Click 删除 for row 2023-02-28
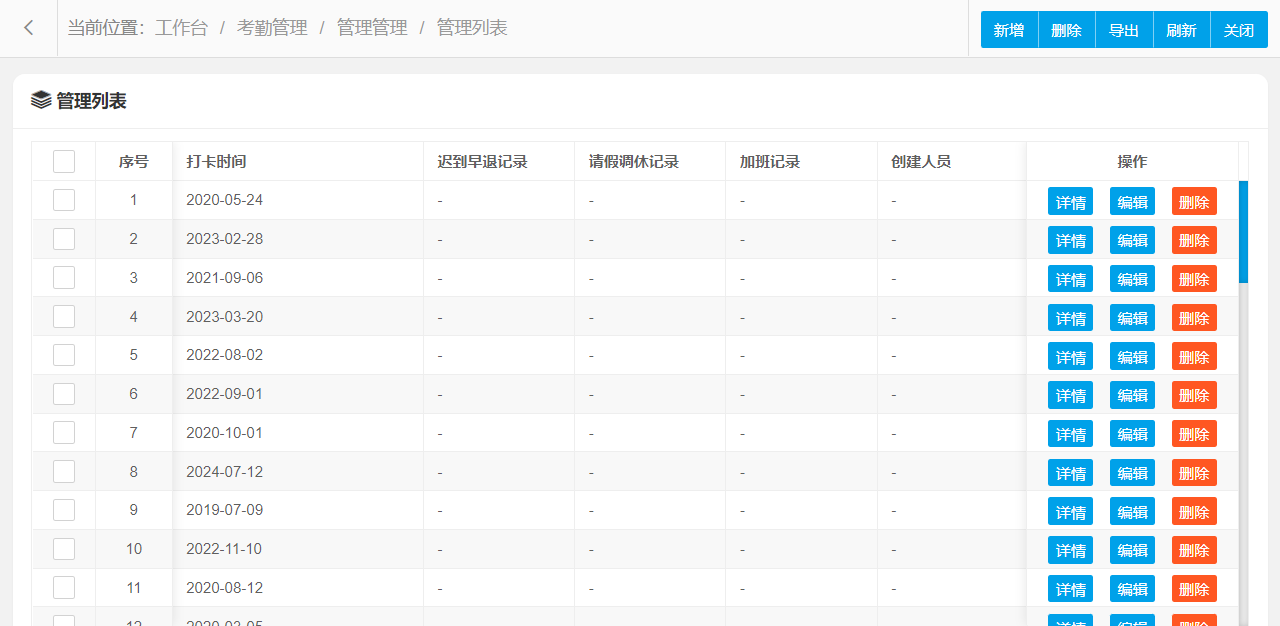Screen dimensions: 1280x626 tap(1194, 240)
